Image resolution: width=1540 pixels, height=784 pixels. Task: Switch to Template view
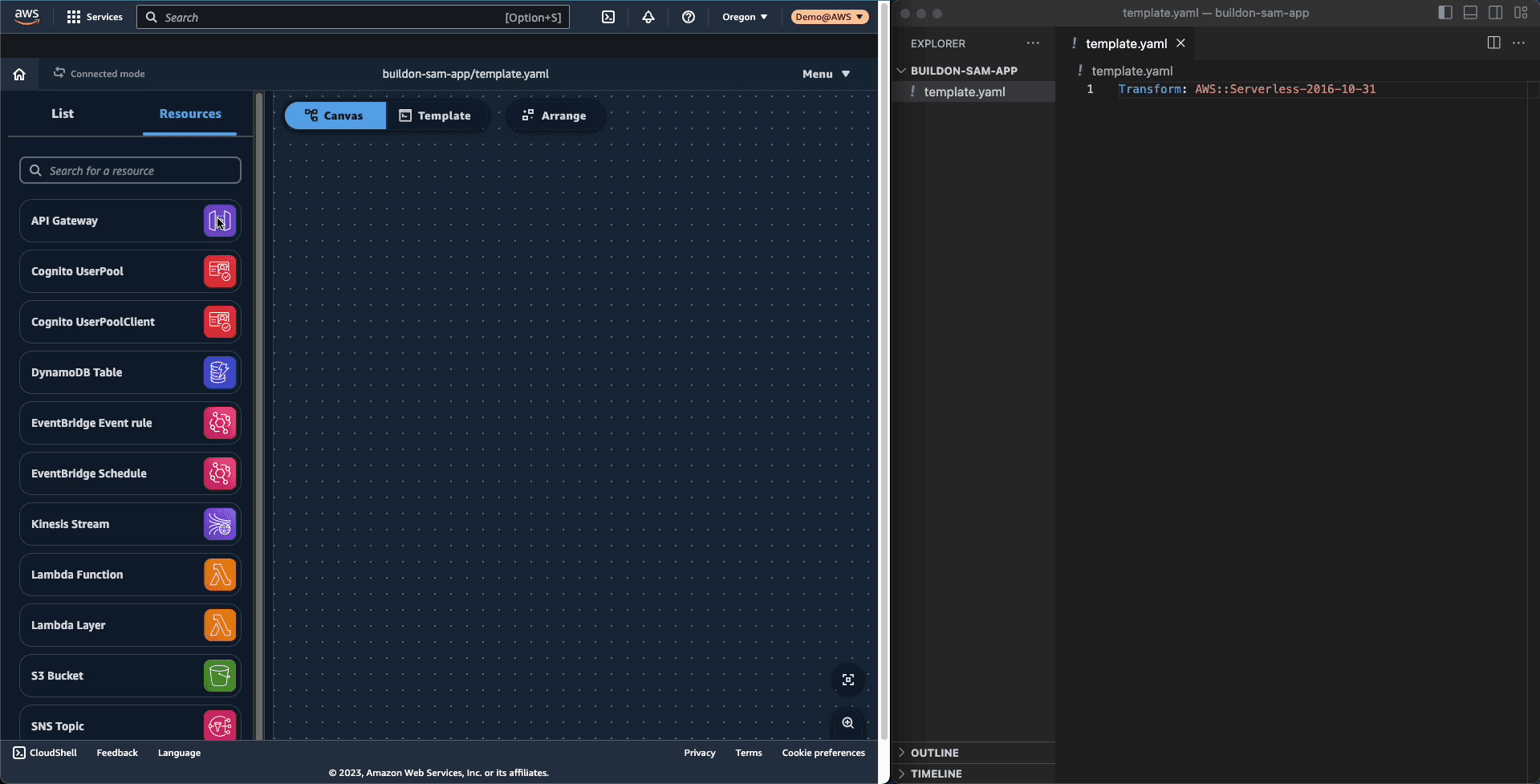437,116
